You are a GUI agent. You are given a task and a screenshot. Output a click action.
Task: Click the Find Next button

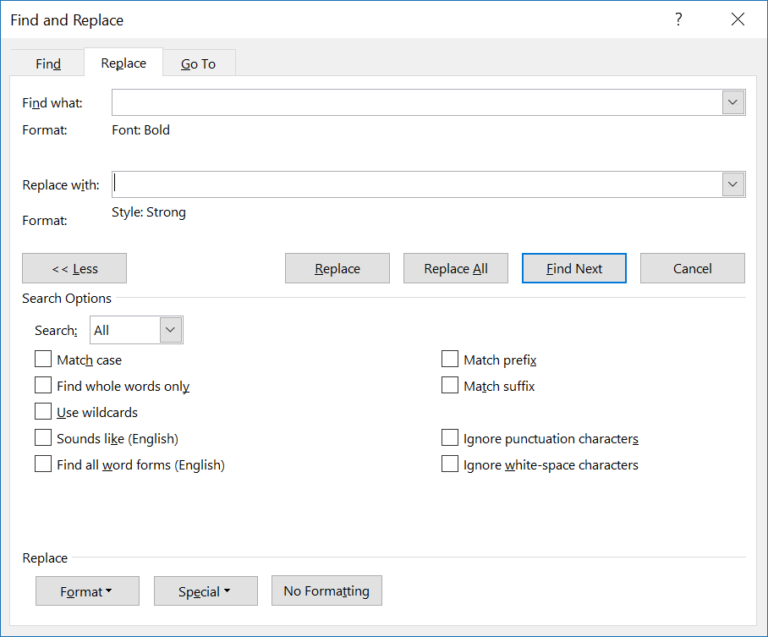[x=574, y=268]
